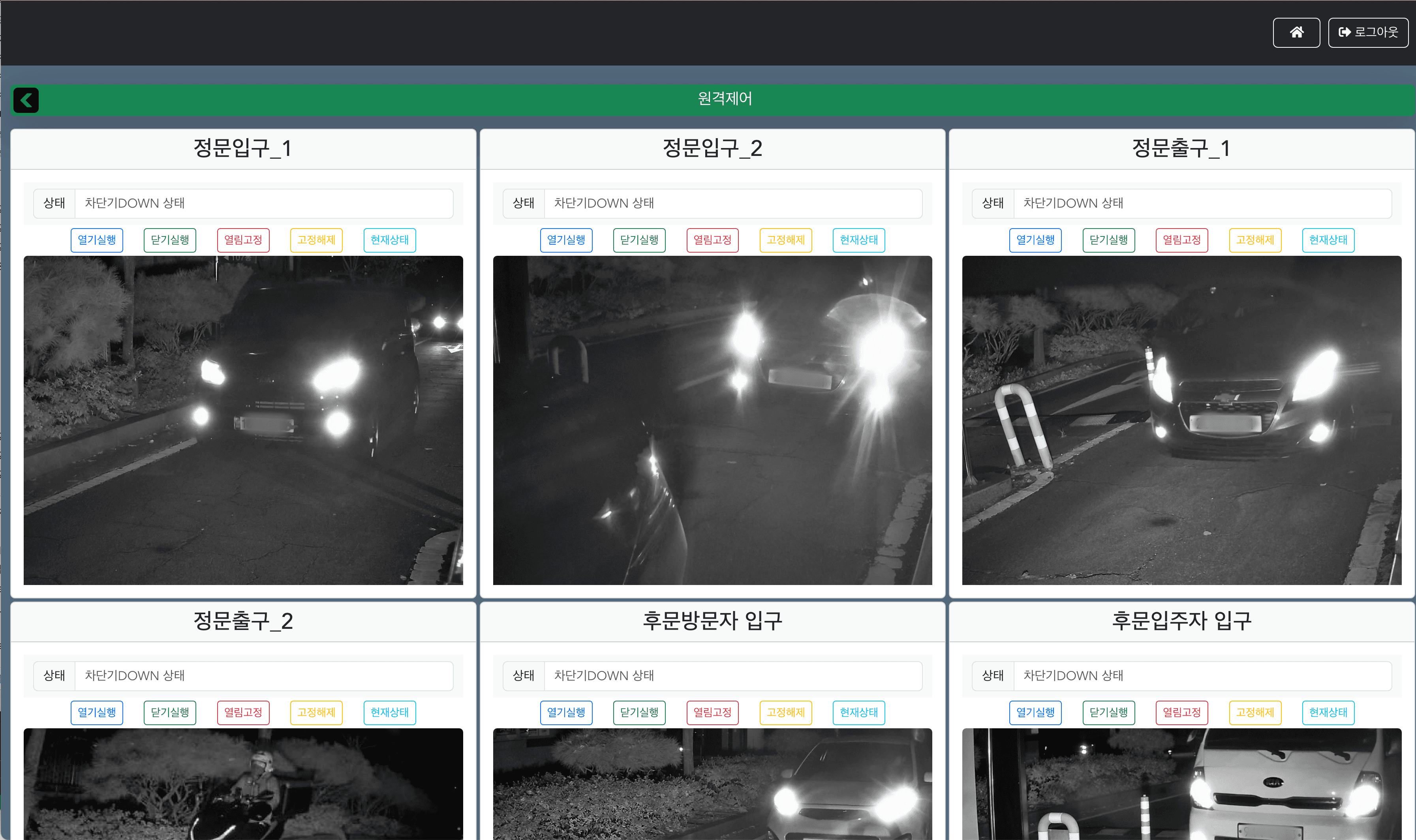This screenshot has width=1416, height=840.
Task: Open the 정문출구_1 camera image
Action: tap(1181, 420)
